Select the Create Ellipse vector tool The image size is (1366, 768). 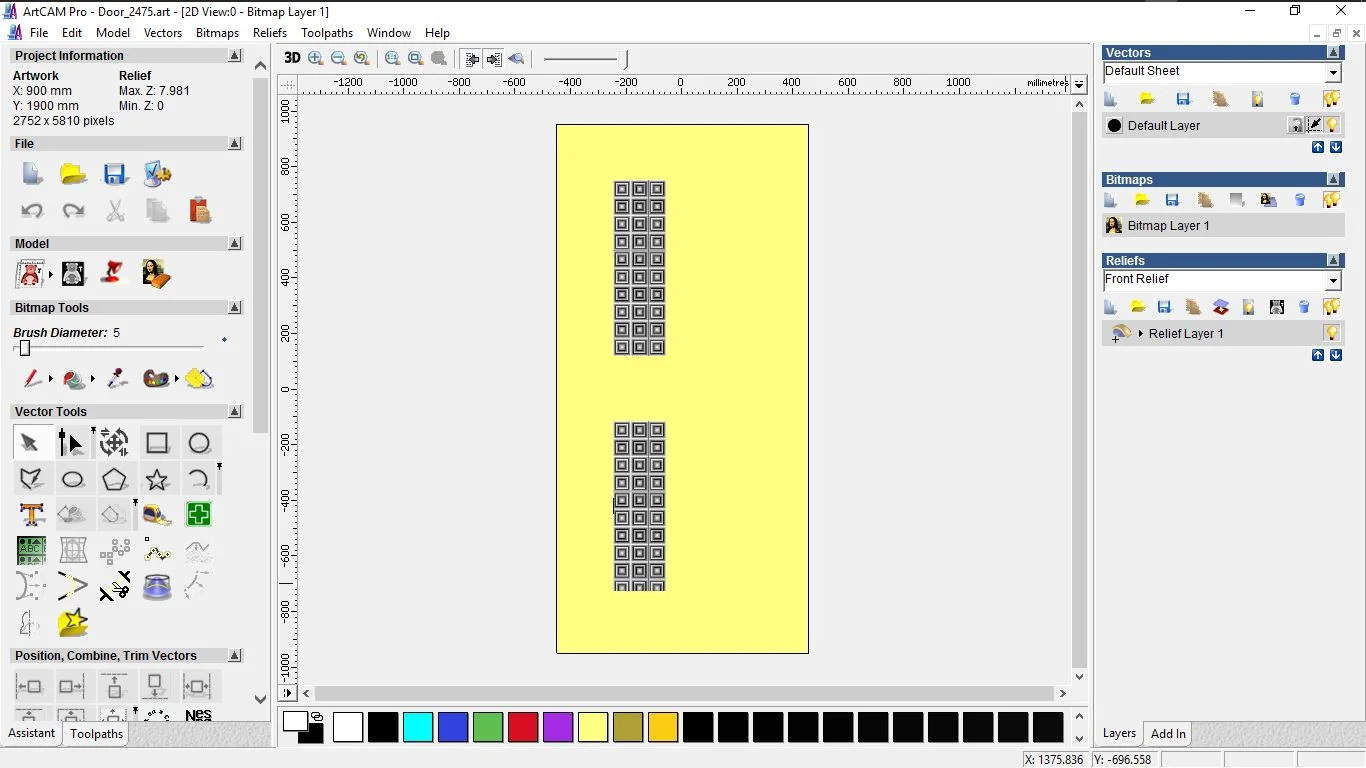tap(73, 479)
